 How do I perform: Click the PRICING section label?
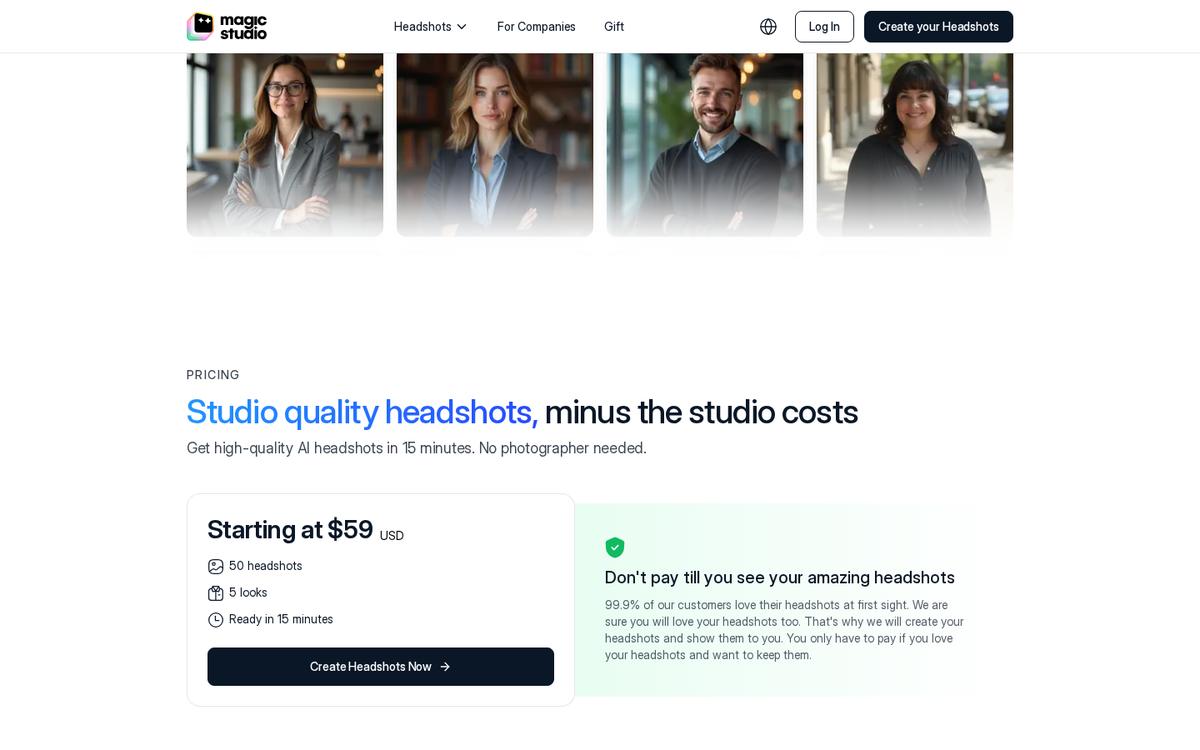pos(213,375)
